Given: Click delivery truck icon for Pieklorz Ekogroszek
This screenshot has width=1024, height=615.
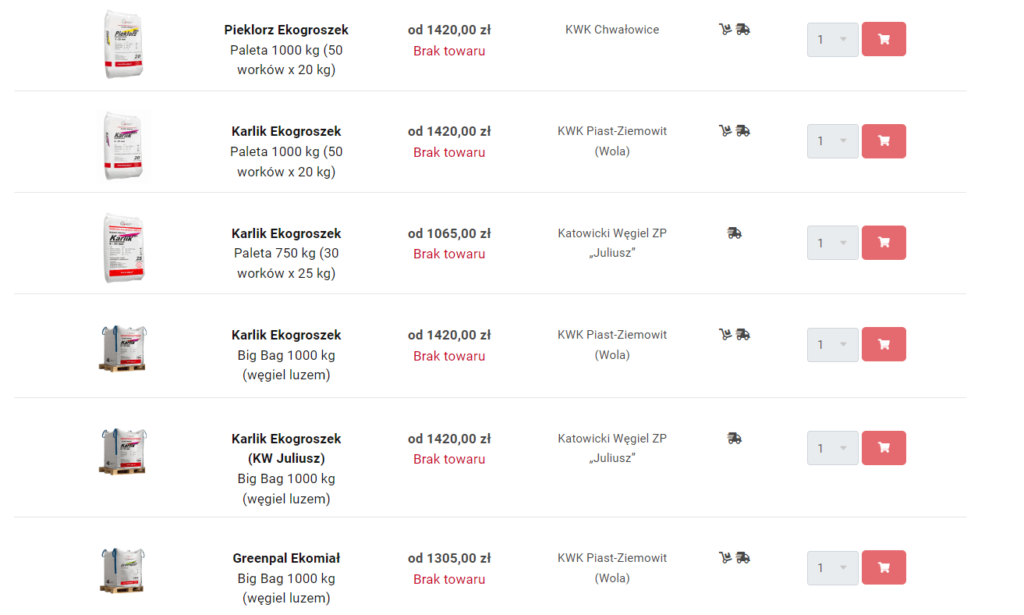Looking at the screenshot, I should coord(743,29).
